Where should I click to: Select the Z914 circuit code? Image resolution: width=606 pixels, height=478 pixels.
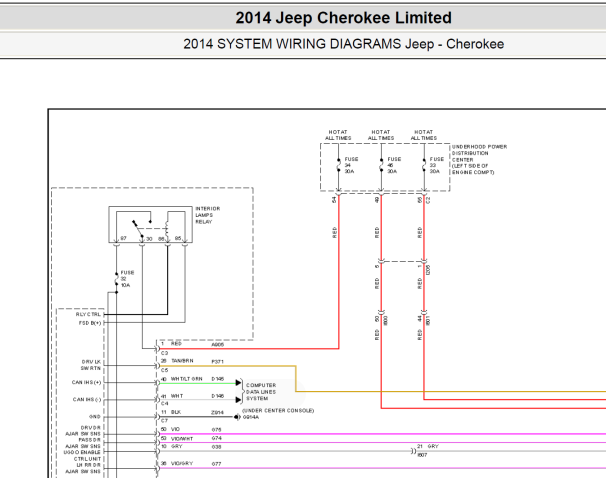[x=218, y=412]
